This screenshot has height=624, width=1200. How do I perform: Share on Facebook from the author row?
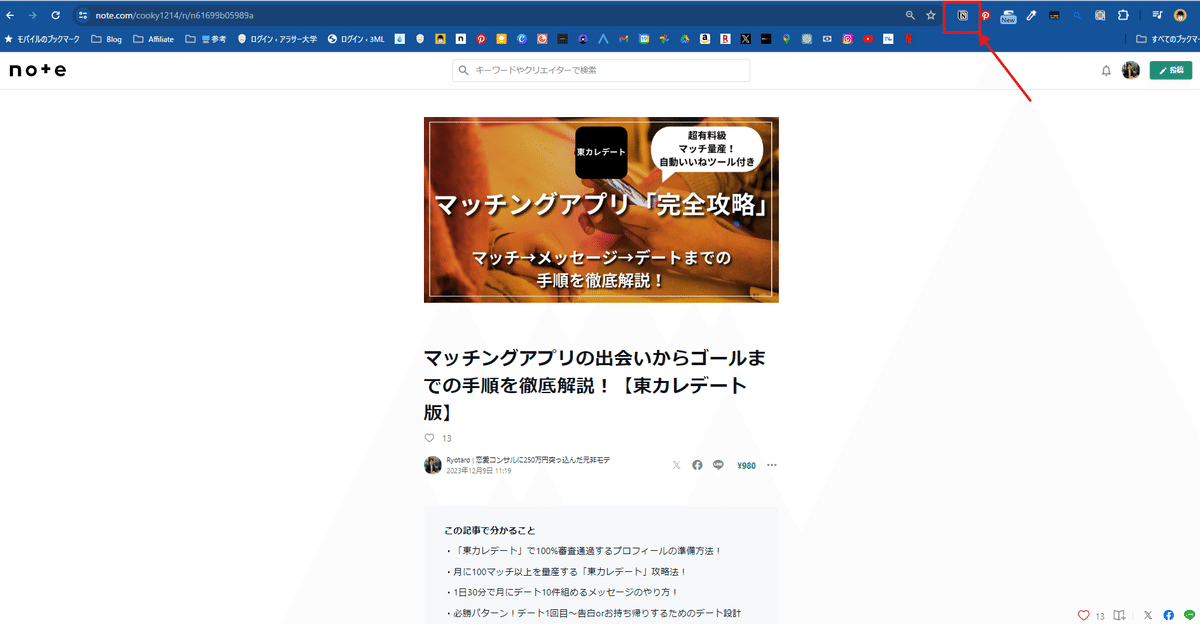coord(697,465)
